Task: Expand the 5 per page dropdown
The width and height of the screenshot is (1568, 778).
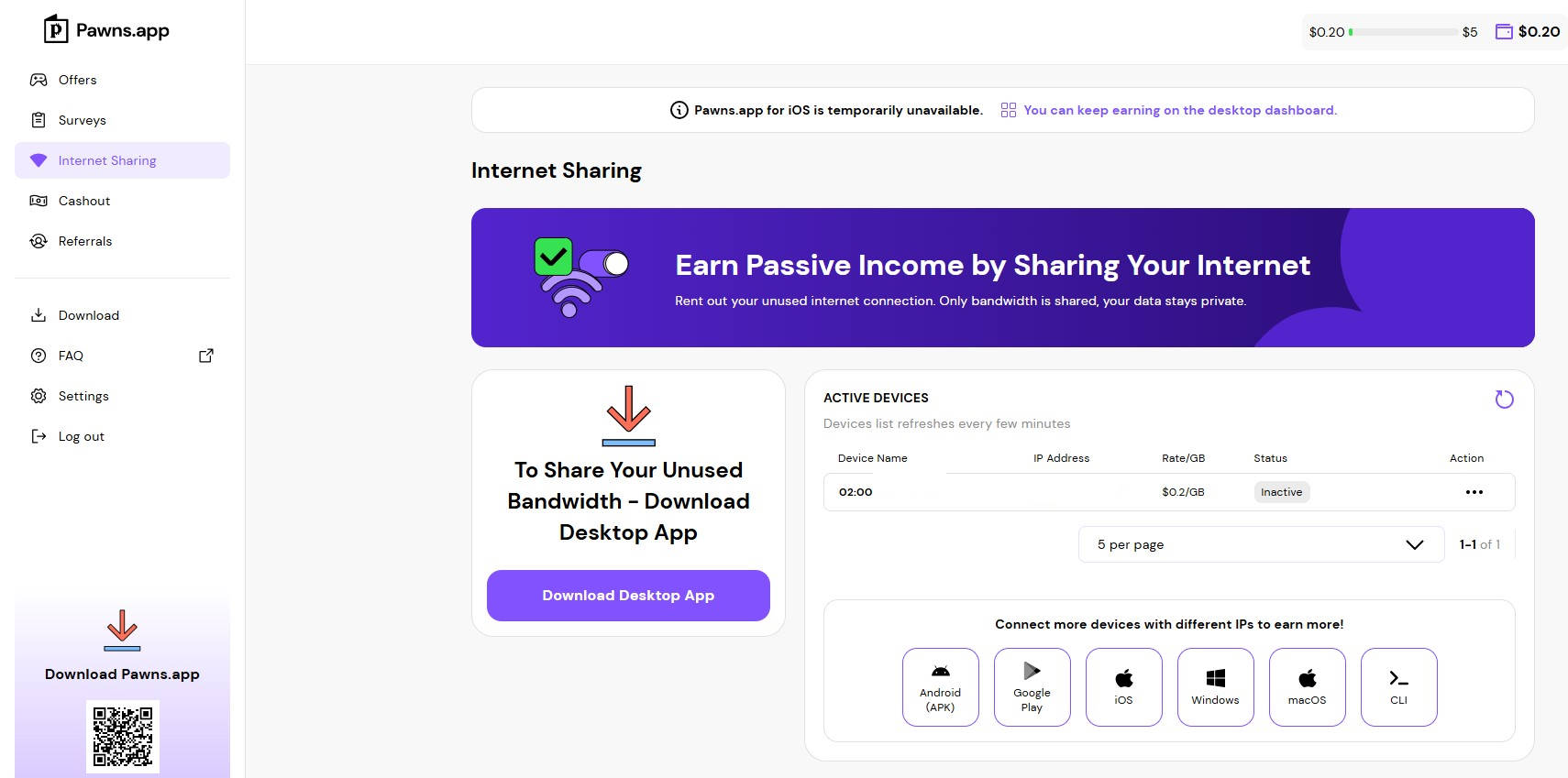Action: coord(1261,544)
